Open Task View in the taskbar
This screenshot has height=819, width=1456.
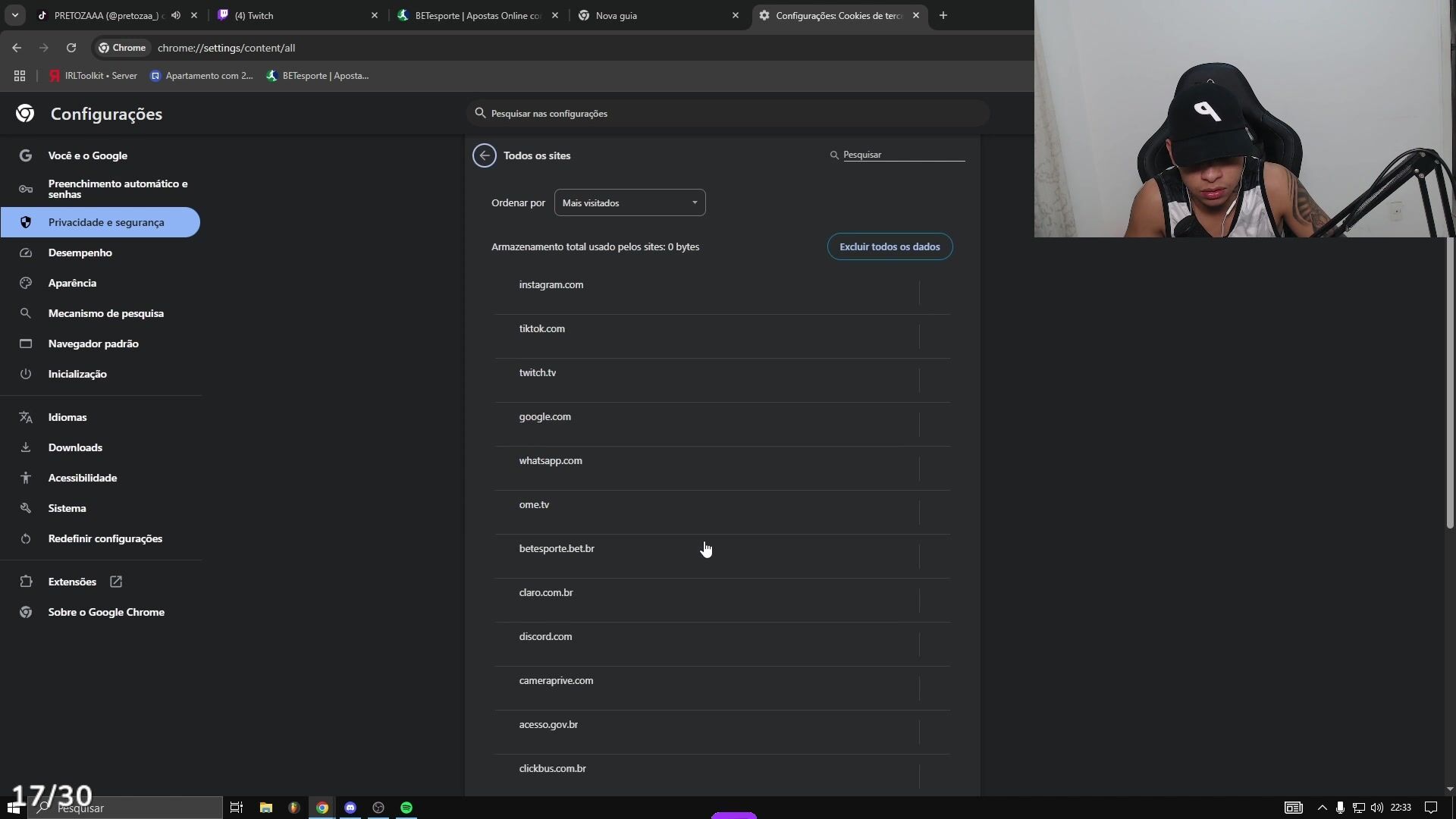pyautogui.click(x=237, y=808)
